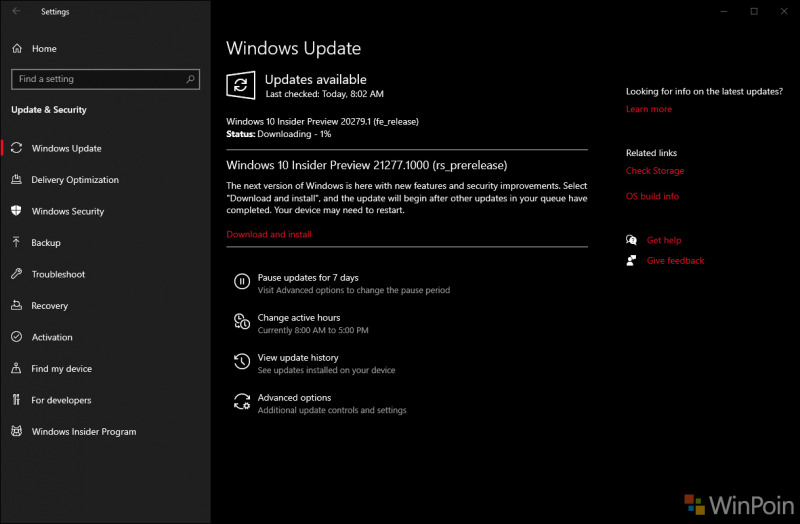Click the Insider Preview 21277.1000 heading
This screenshot has height=524, width=800.
(x=367, y=165)
